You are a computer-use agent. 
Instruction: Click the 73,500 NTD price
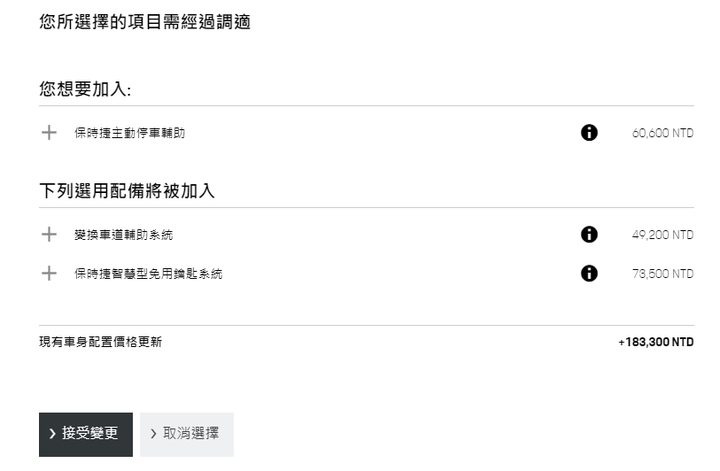(x=663, y=274)
